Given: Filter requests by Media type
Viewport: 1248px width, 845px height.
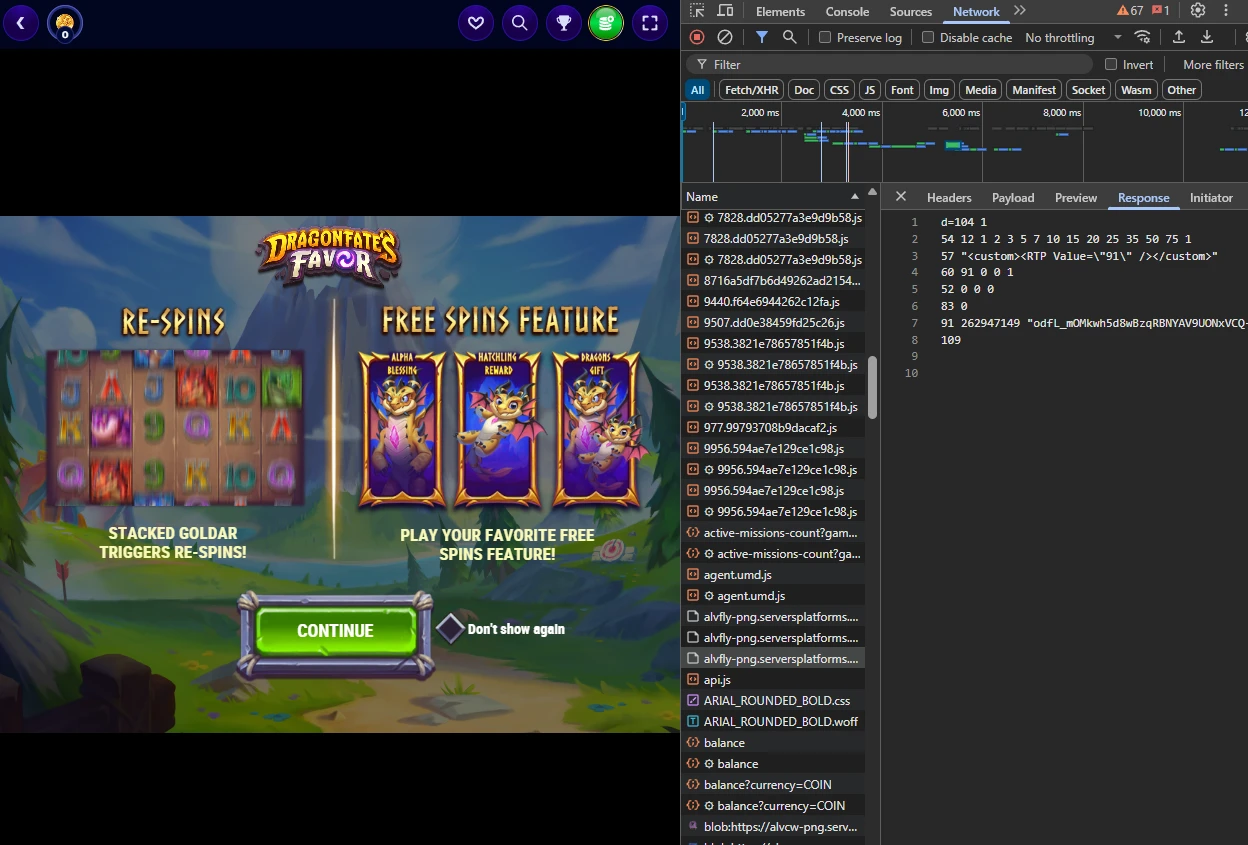Looking at the screenshot, I should pos(980,90).
